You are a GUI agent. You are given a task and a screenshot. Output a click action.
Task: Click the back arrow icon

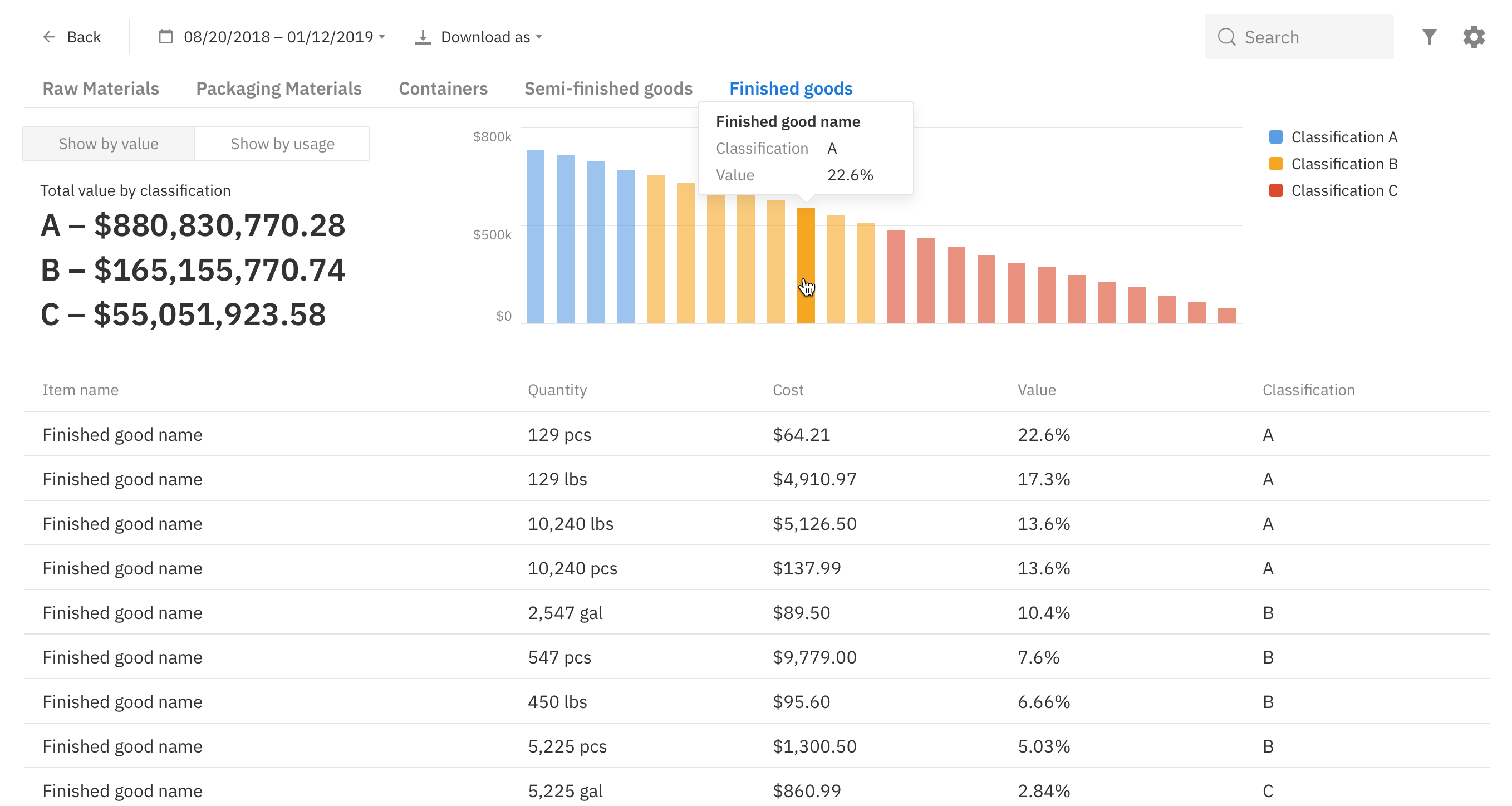tap(50, 37)
